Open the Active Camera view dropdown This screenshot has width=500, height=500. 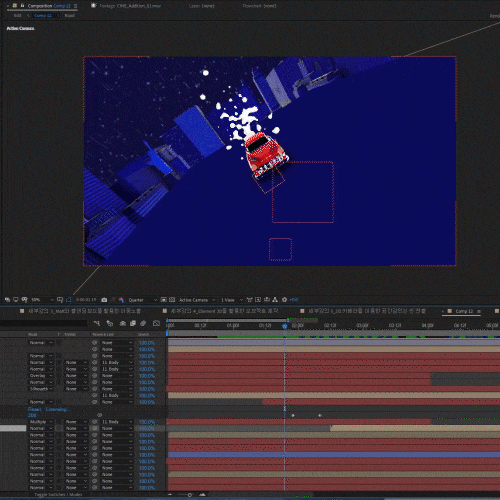[197, 300]
